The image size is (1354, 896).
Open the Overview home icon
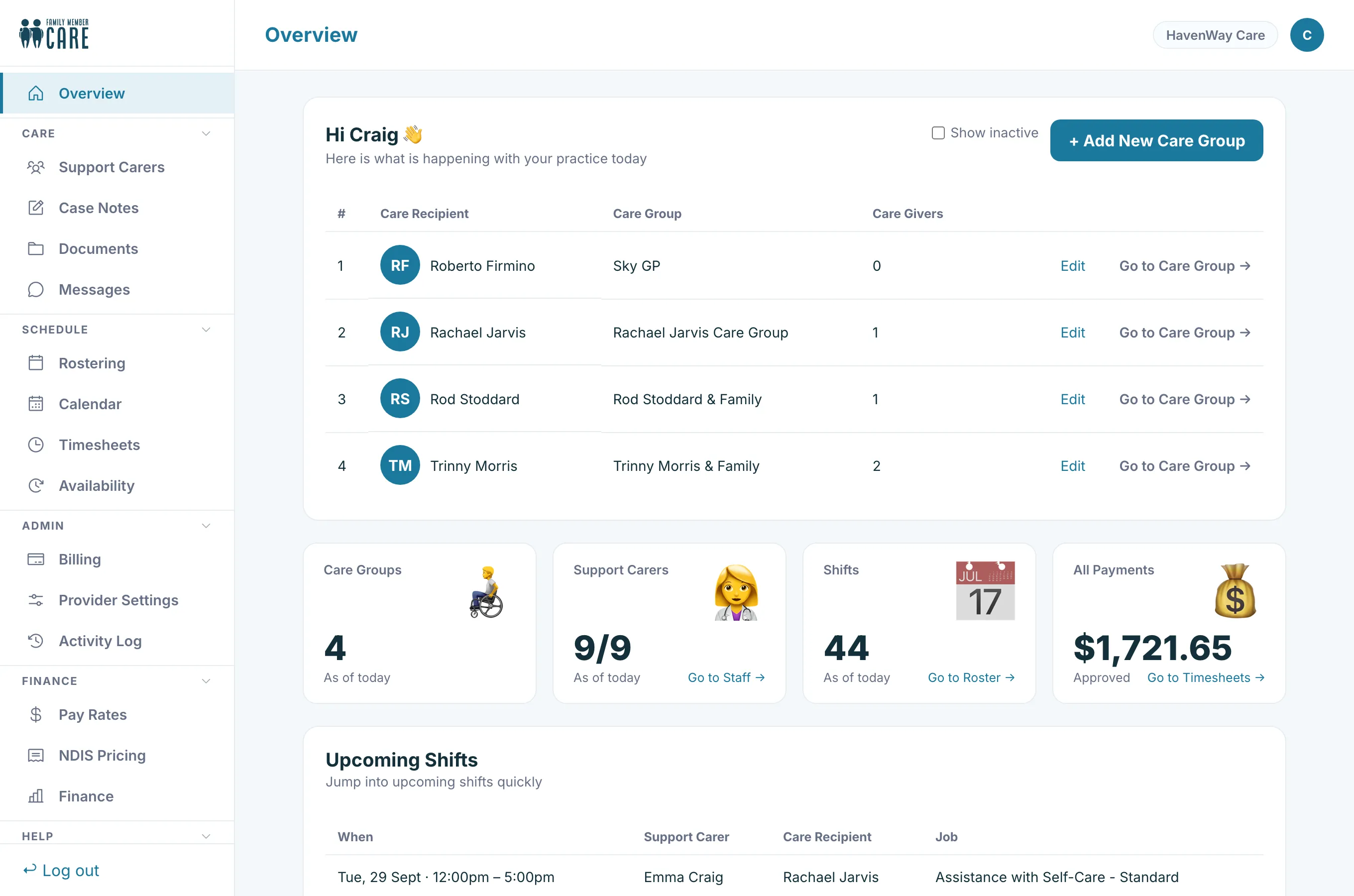tap(36, 93)
